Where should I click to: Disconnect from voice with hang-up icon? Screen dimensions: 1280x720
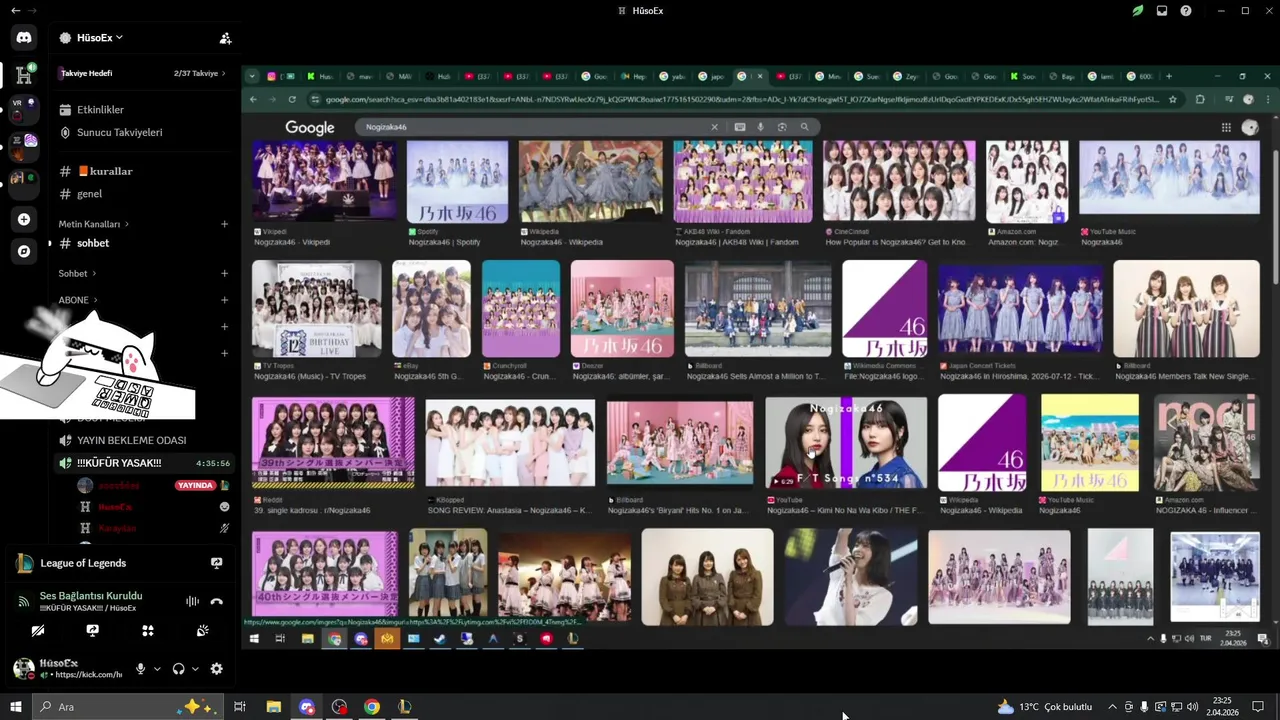[216, 601]
